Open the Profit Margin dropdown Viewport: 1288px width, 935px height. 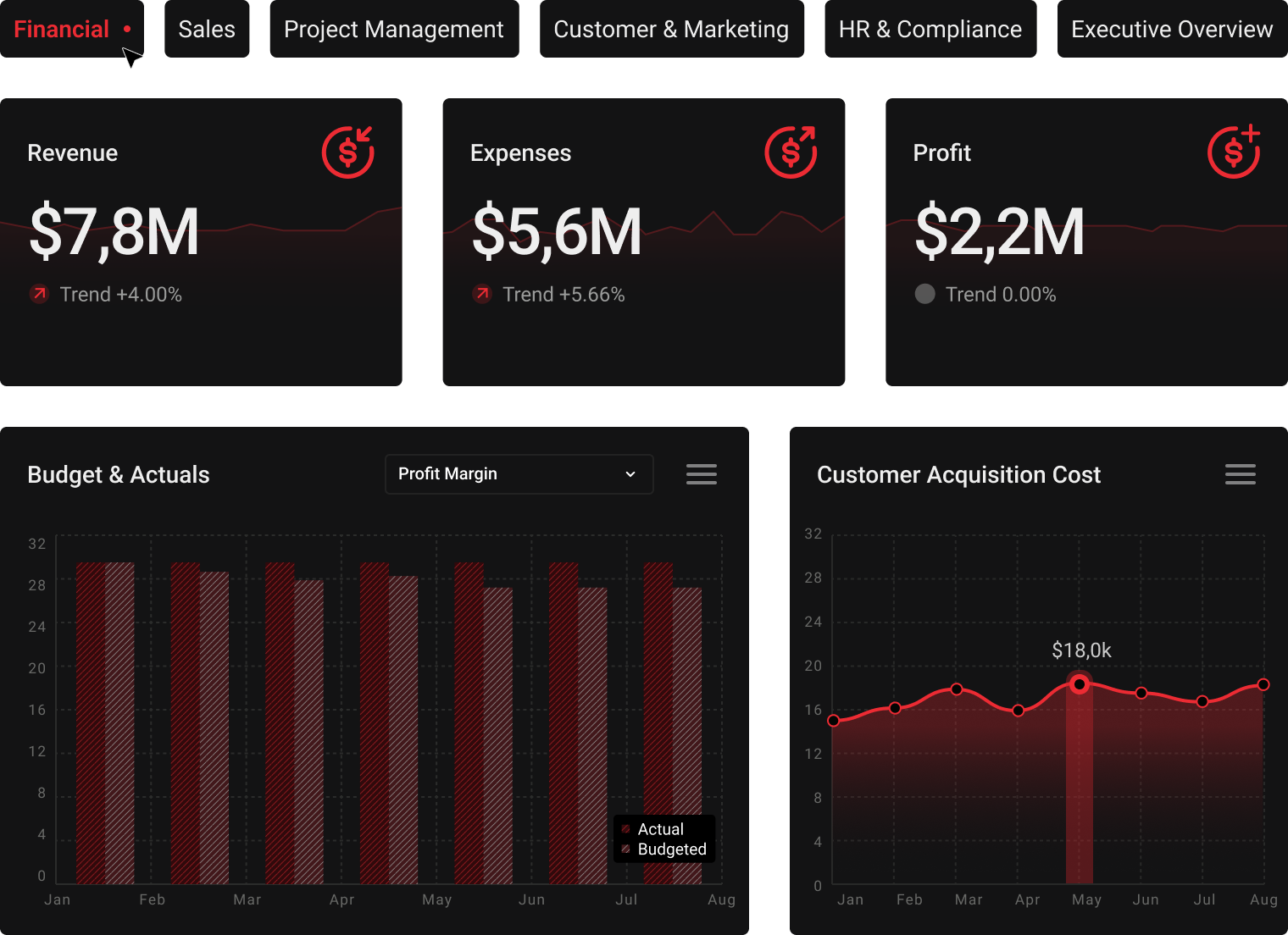click(x=519, y=474)
